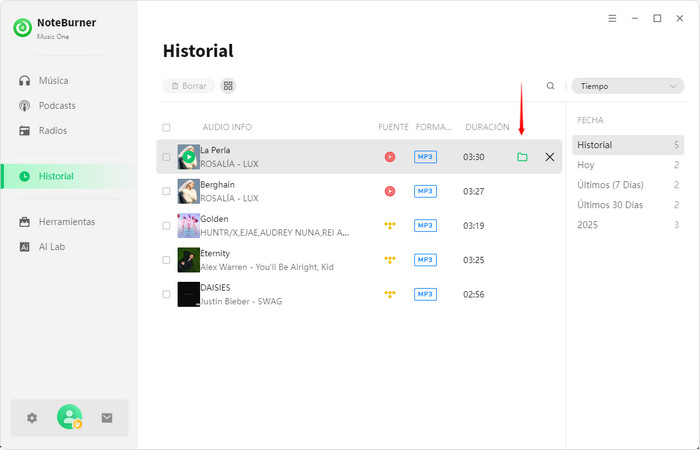Click Tidal source icon for DAISIES

click(x=390, y=294)
